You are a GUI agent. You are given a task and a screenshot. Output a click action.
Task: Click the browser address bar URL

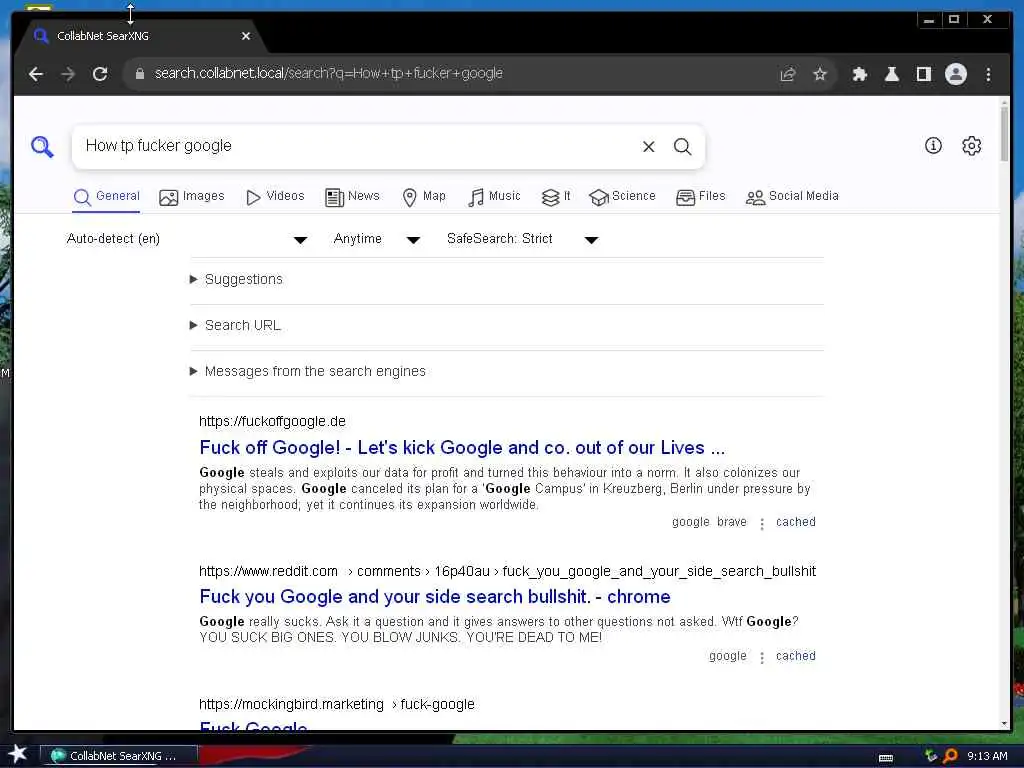coord(328,74)
